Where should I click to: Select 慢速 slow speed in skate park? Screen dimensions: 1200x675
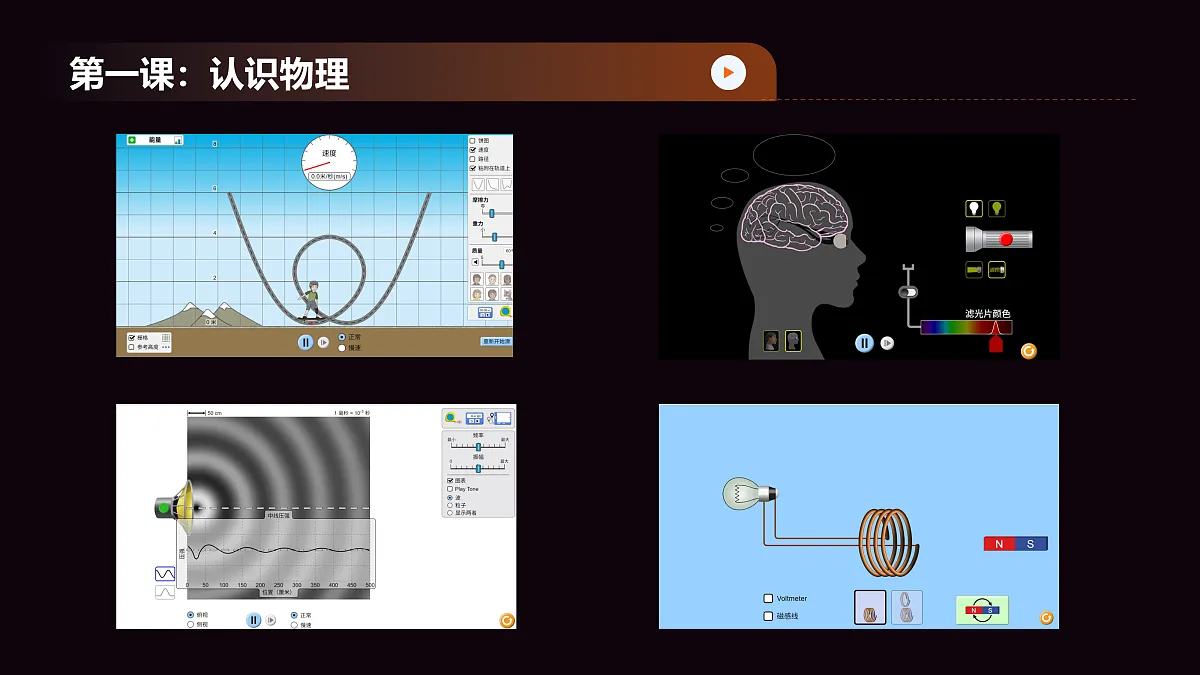(342, 348)
